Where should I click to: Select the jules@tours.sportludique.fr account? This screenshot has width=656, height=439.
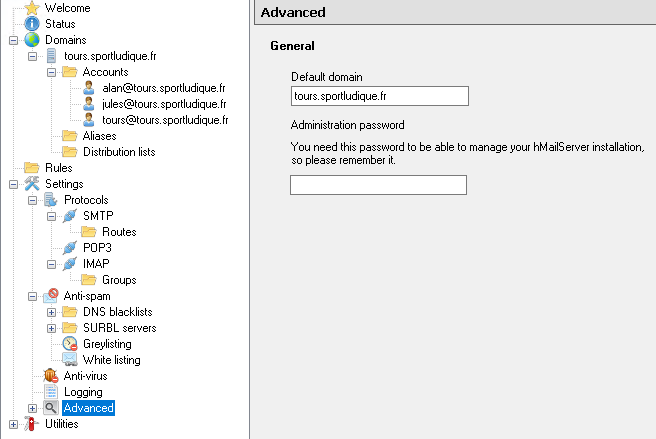(165, 104)
